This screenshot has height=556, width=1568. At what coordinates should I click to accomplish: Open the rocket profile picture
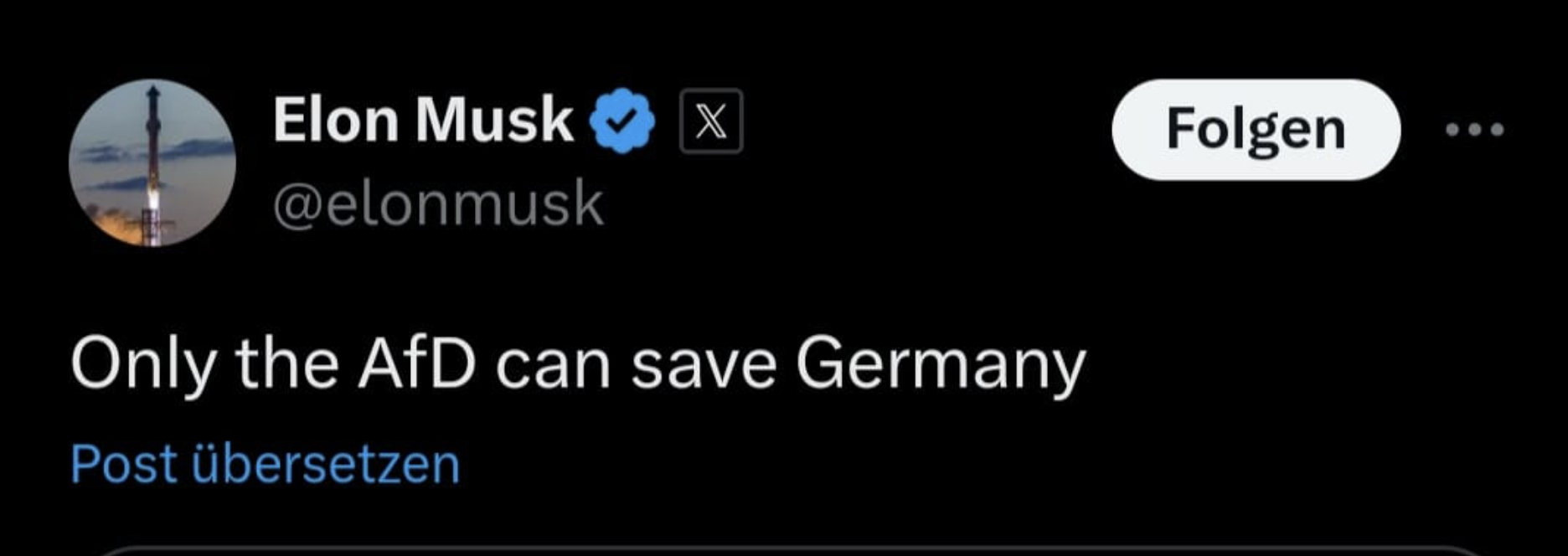pos(152,163)
